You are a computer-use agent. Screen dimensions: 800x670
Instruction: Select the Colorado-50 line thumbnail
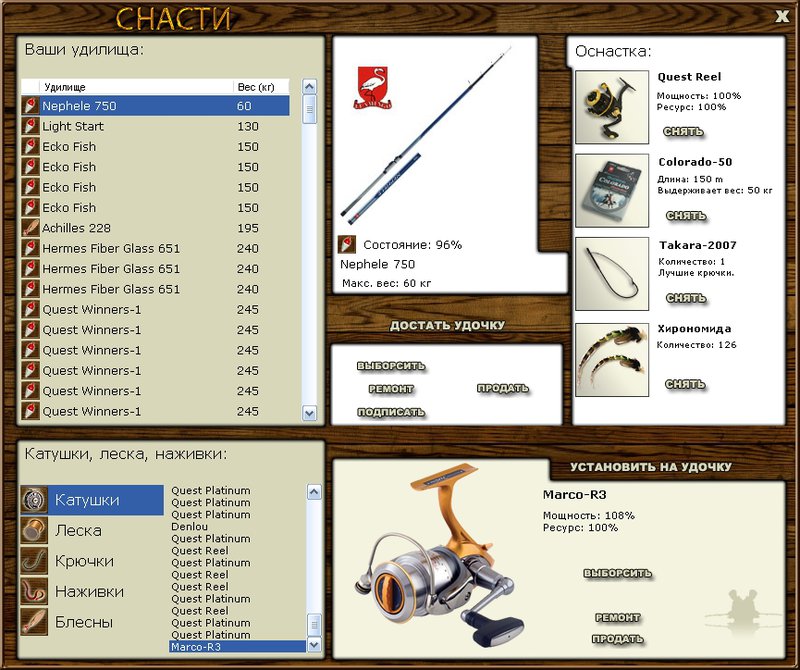612,190
